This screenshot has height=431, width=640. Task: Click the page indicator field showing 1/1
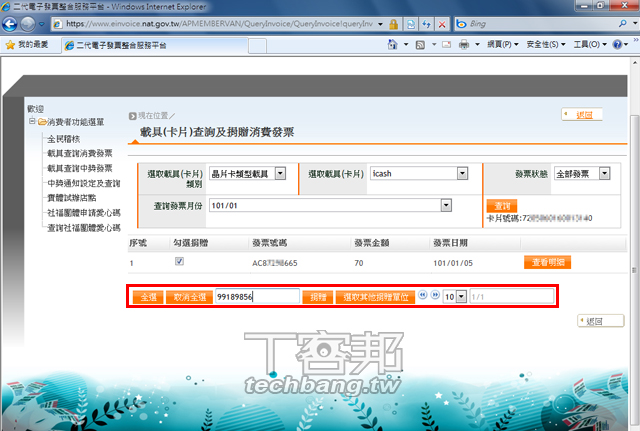(x=511, y=297)
